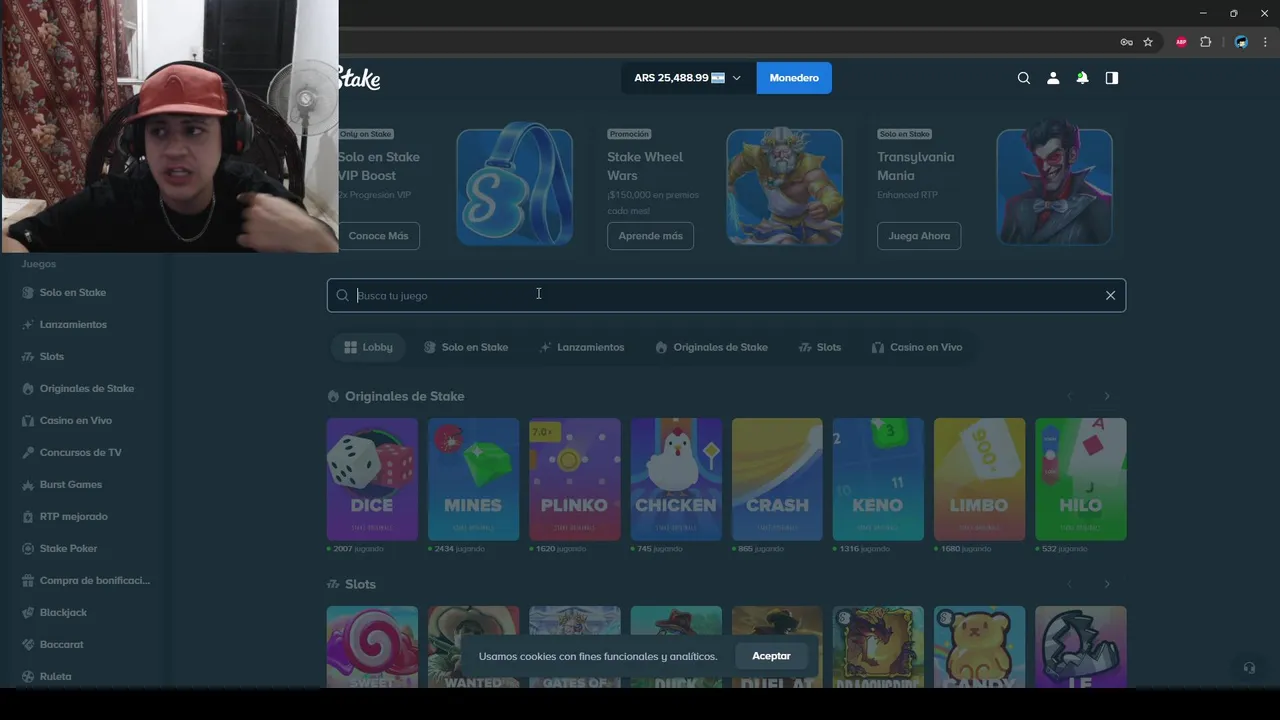The image size is (1280, 720).
Task: Open Casino en Vivo in the sidebar
Action: coord(66,420)
